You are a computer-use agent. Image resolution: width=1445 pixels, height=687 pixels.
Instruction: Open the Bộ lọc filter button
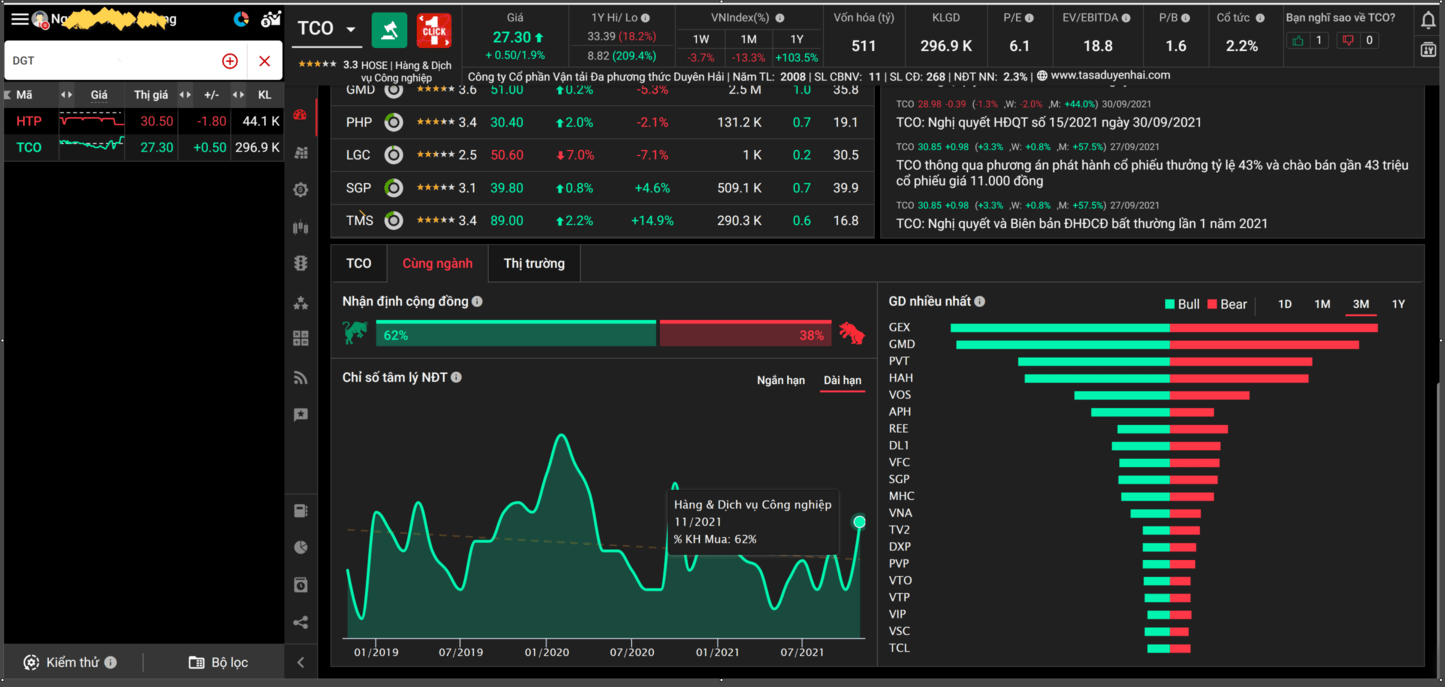tap(218, 662)
